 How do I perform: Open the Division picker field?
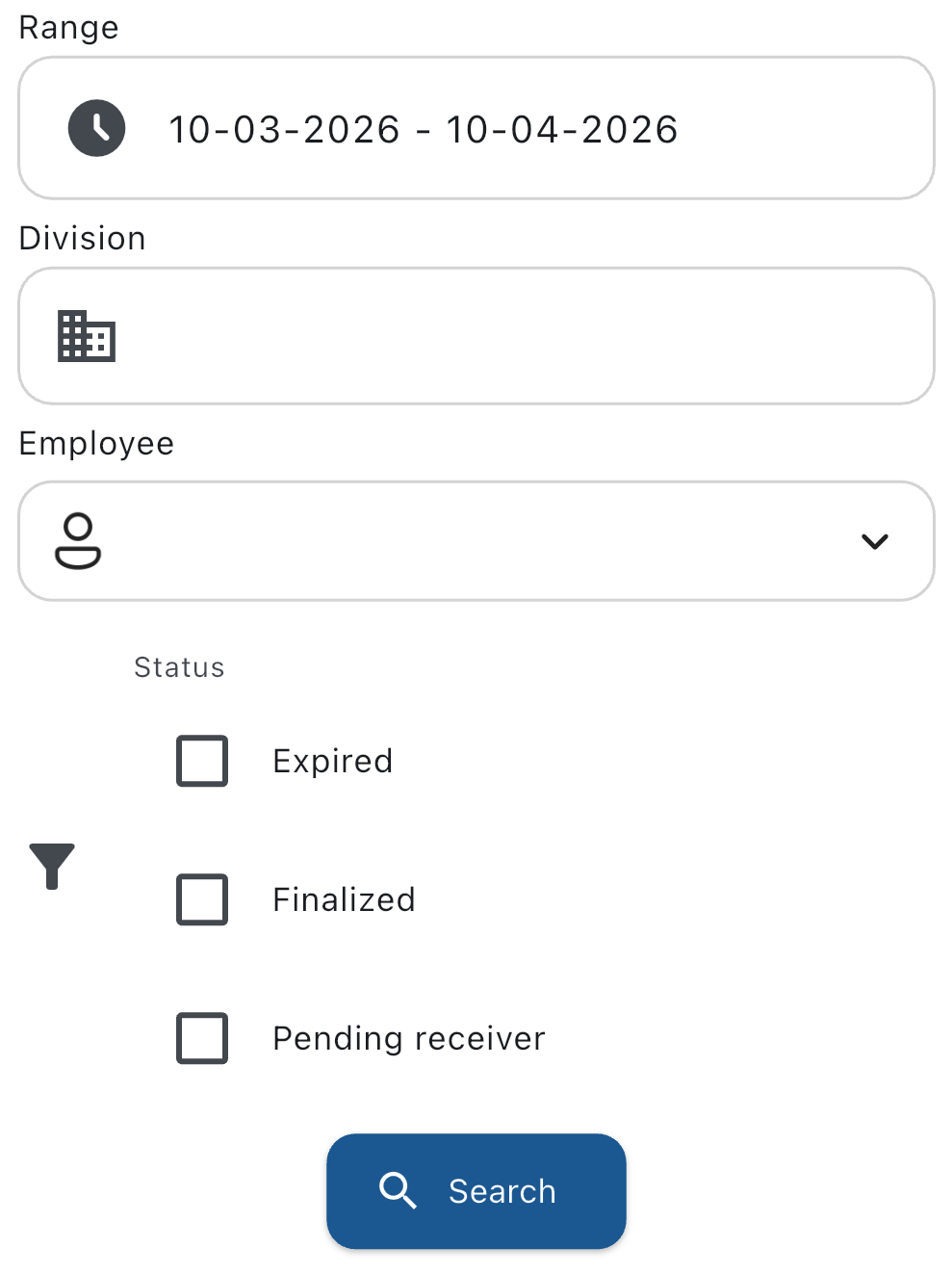(476, 336)
